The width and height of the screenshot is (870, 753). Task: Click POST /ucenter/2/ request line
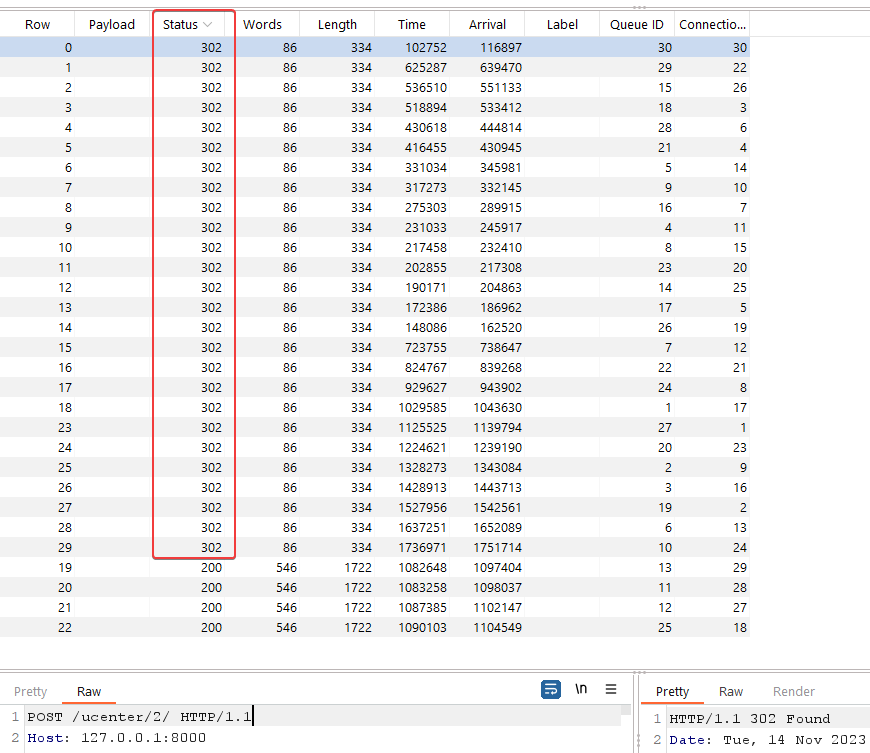[140, 716]
